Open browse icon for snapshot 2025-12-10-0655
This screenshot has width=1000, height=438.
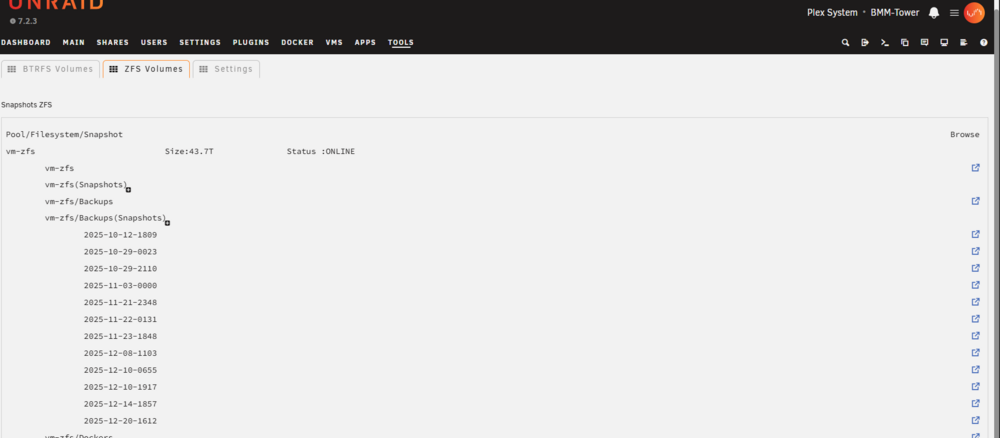975,370
